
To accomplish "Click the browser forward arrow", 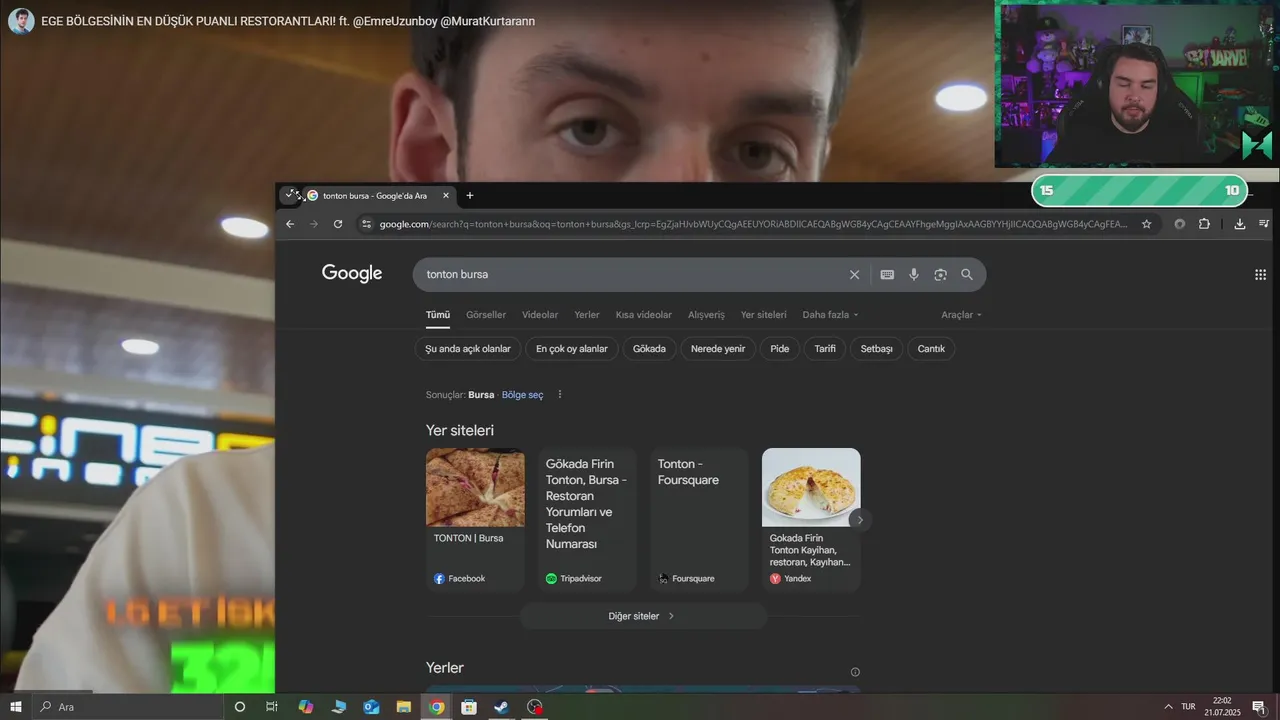I will 314,224.
